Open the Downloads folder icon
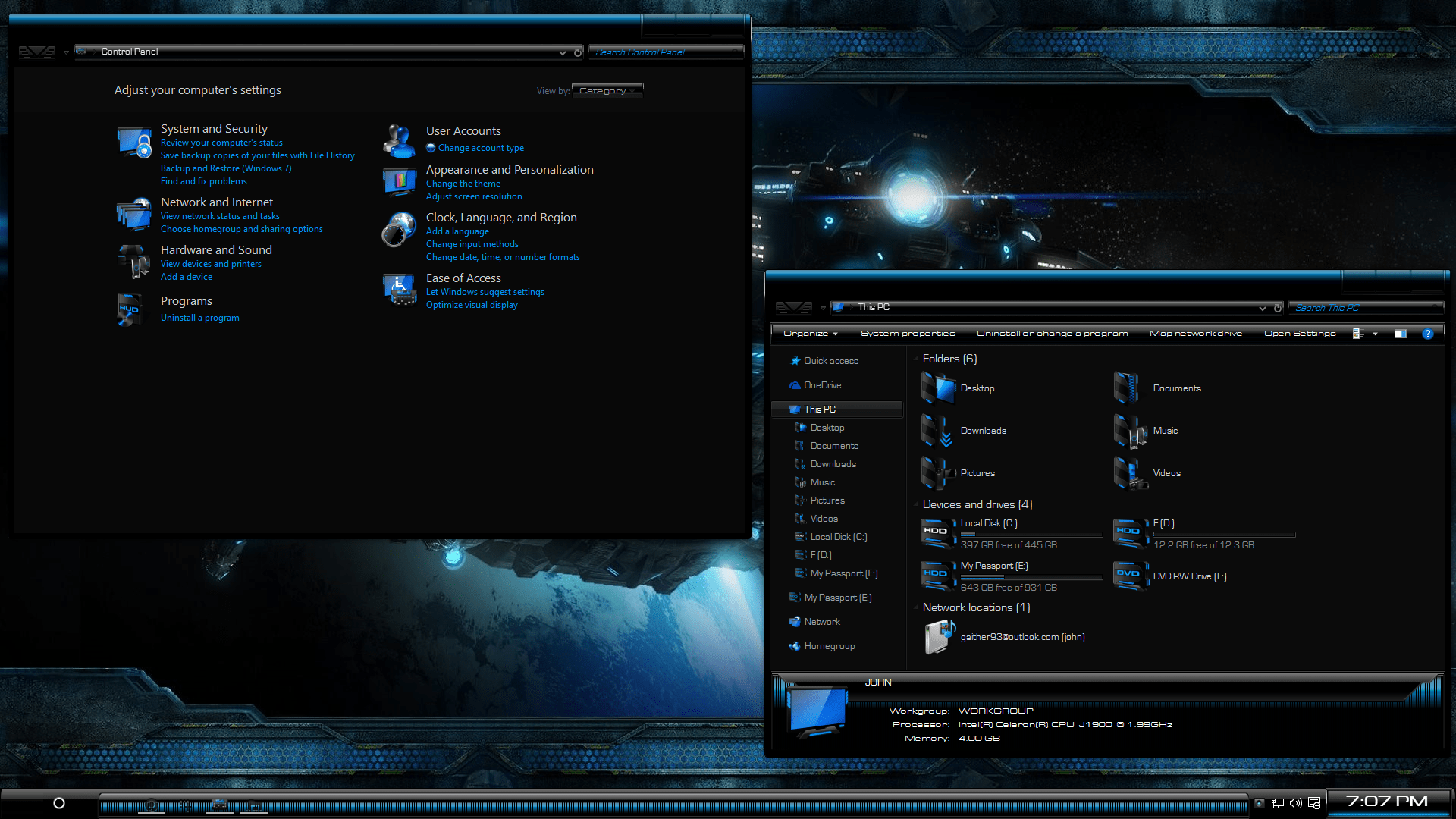 coord(937,431)
